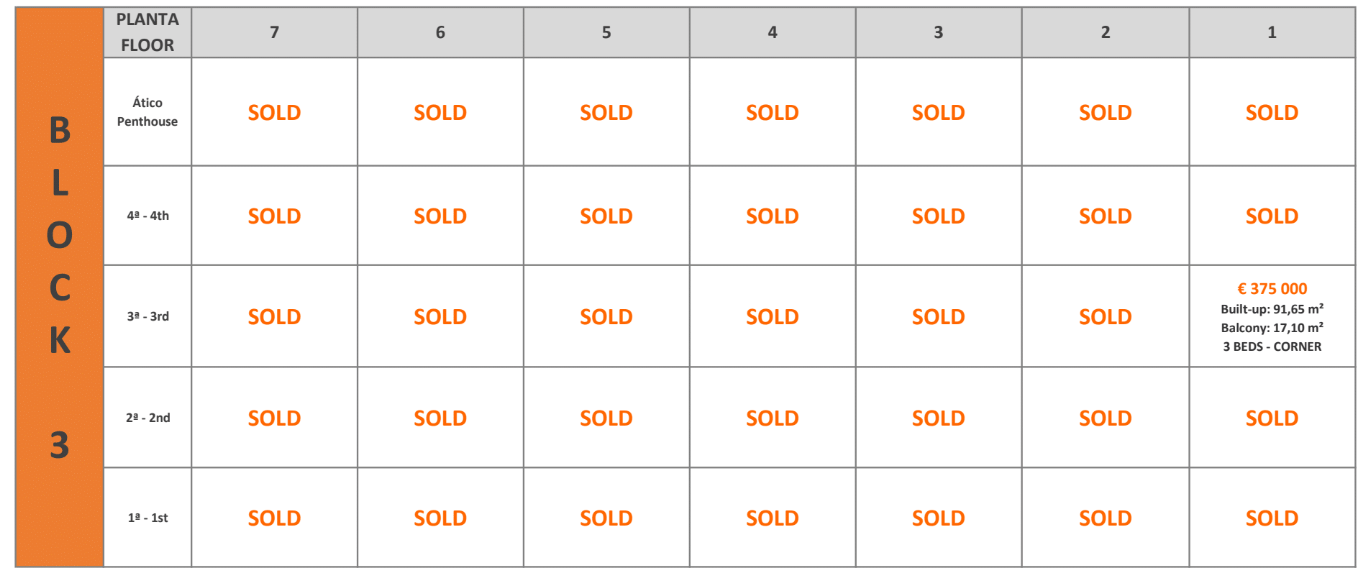
Task: Click column header 3
Action: click(x=938, y=33)
